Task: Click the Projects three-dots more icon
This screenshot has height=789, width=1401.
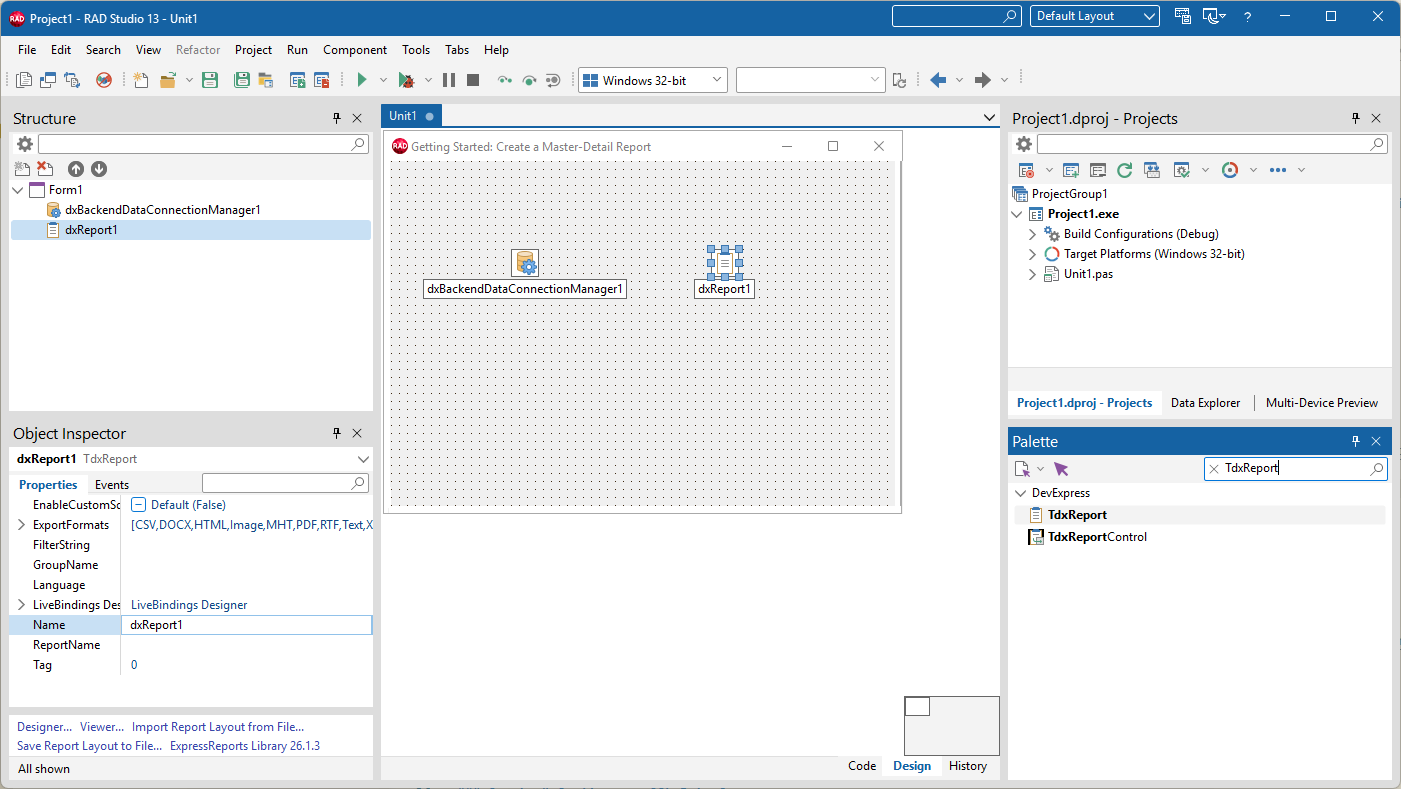Action: [1277, 170]
